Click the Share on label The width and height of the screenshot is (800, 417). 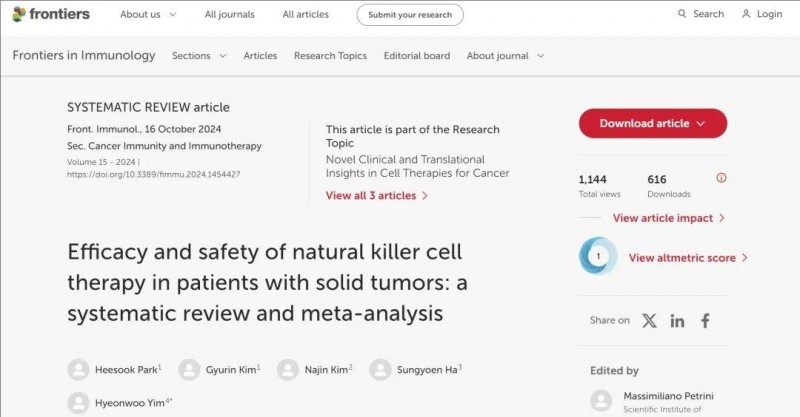(x=610, y=320)
